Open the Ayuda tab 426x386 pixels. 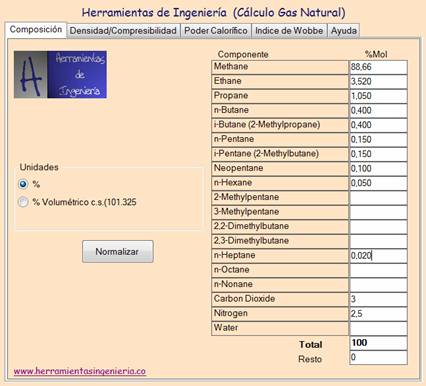[344, 31]
